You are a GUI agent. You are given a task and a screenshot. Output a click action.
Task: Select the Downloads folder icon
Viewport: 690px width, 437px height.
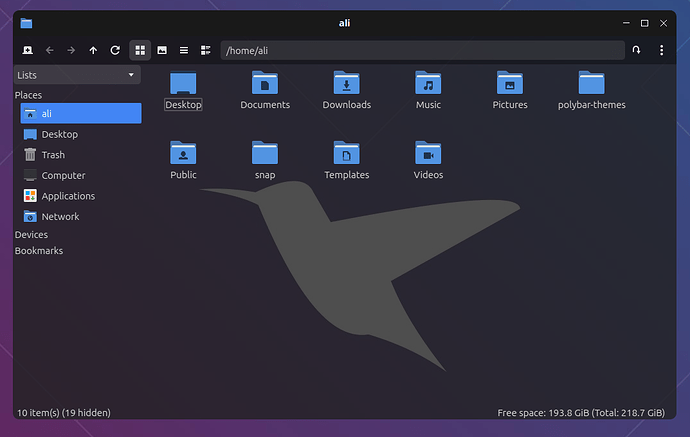pos(346,84)
